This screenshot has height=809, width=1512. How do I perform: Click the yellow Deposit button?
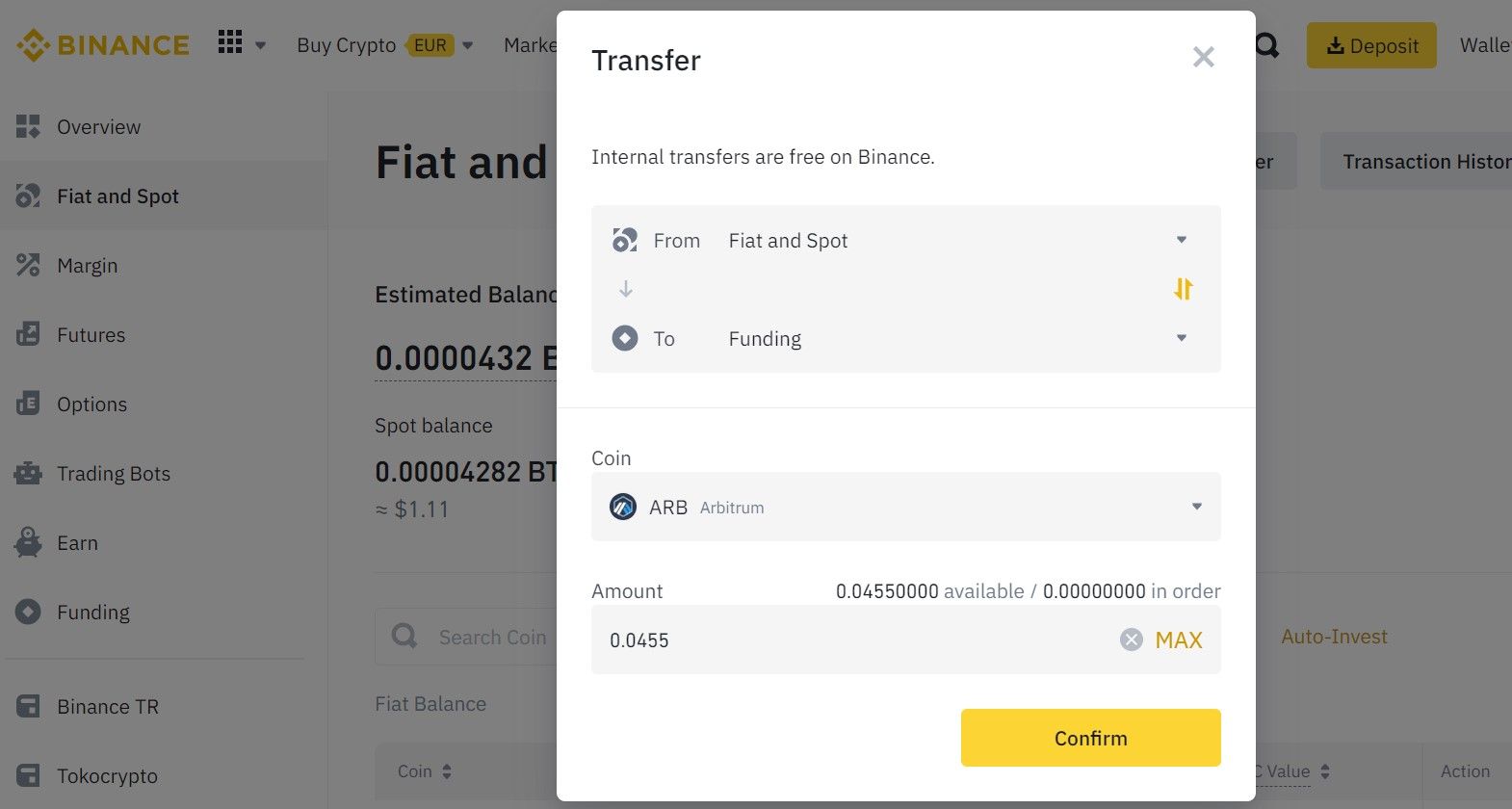(1370, 44)
